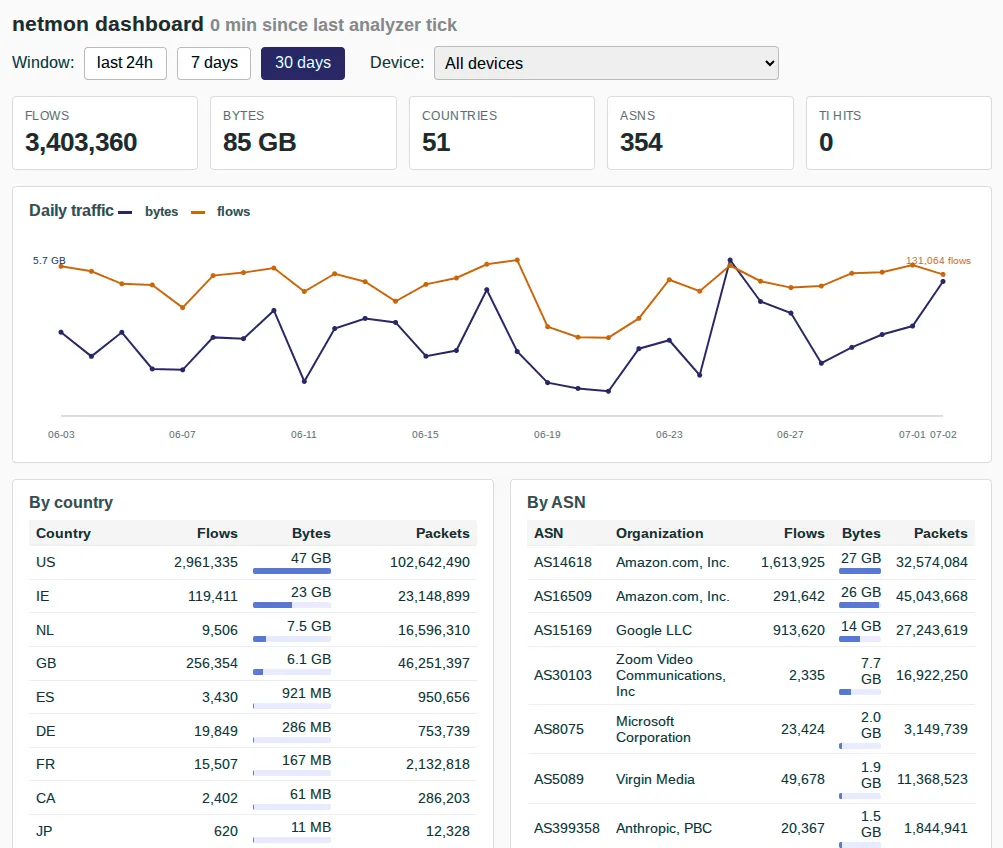Click the Organization column header
Screen dimensions: 1003x848
[x=659, y=533]
